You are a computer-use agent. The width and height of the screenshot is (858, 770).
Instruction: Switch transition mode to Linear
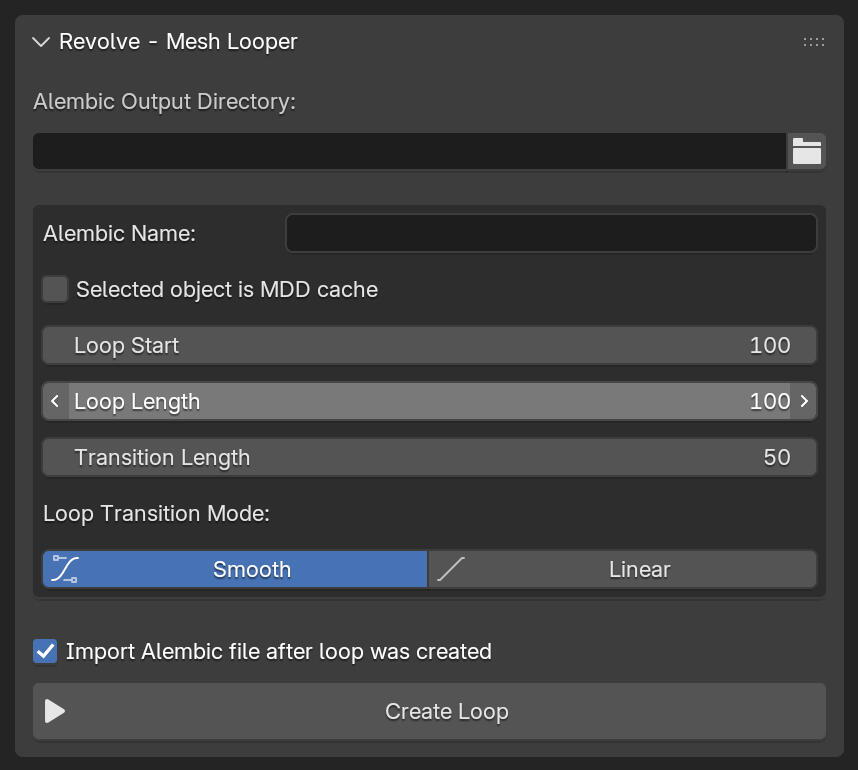tap(639, 570)
